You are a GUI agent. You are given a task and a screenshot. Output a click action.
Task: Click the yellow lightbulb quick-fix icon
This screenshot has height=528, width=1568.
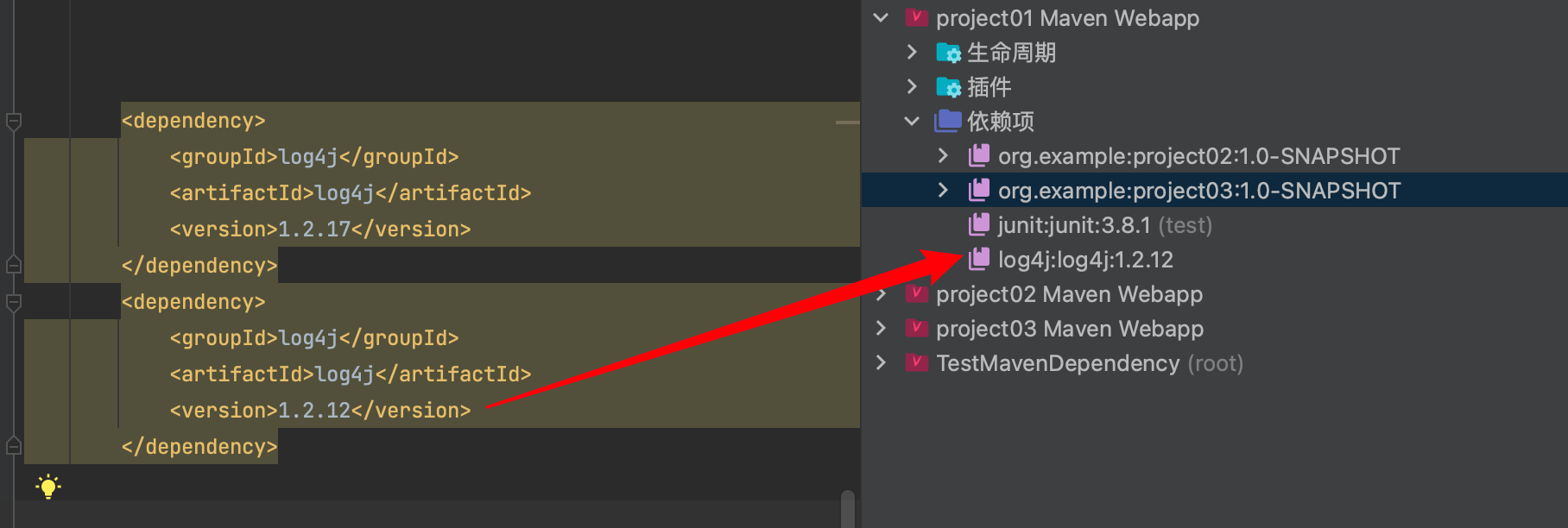pyautogui.click(x=48, y=487)
